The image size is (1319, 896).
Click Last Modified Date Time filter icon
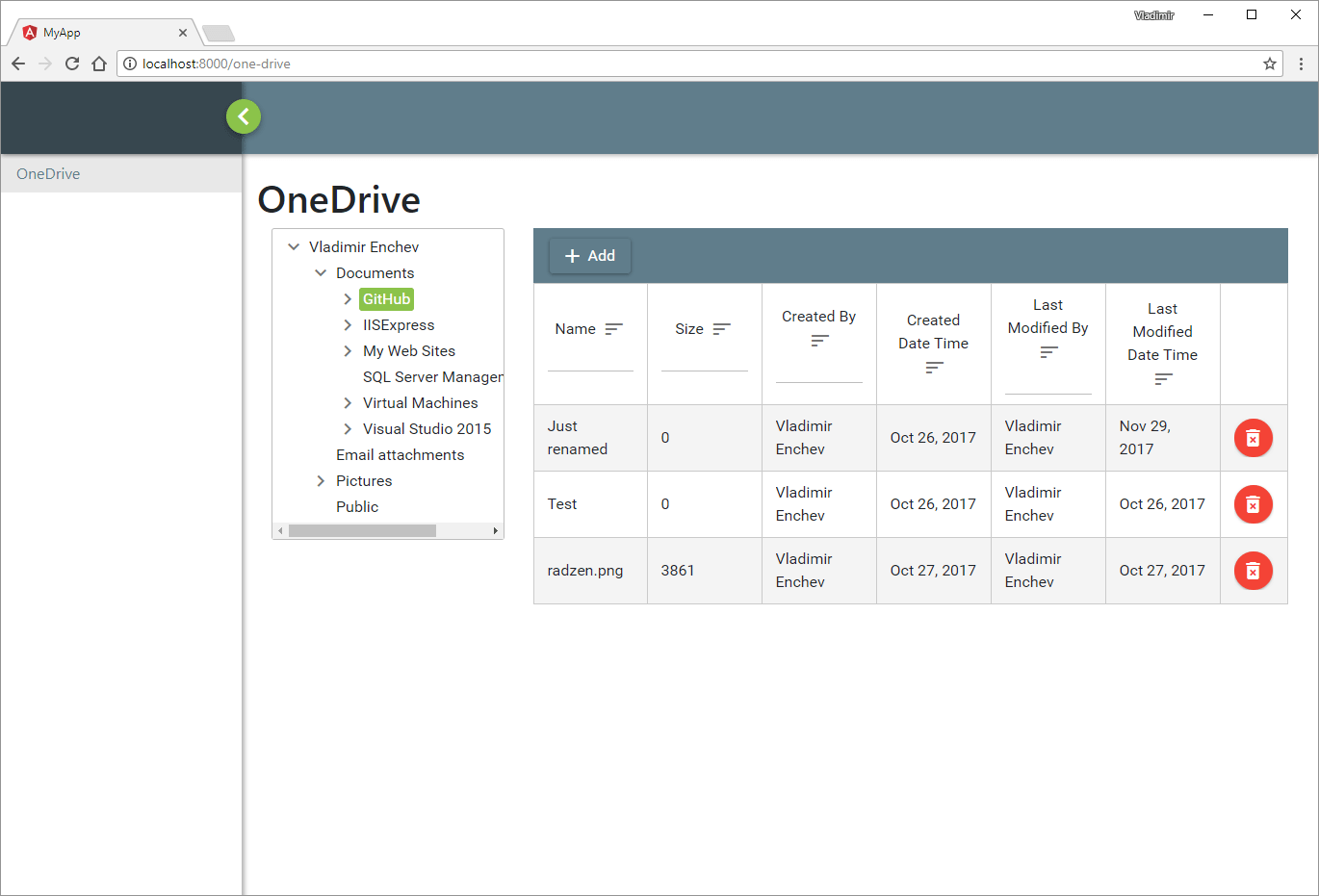point(1163,379)
